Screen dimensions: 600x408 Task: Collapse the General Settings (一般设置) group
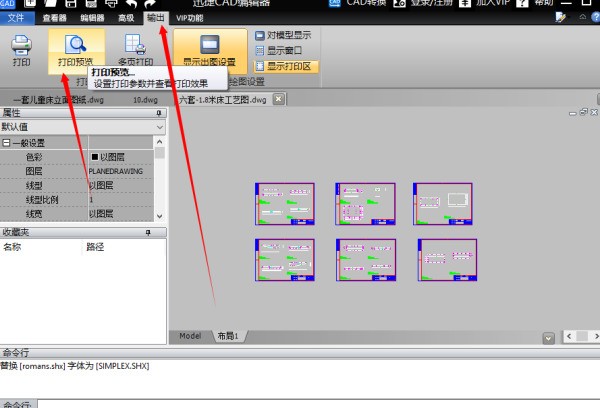click(x=6, y=143)
